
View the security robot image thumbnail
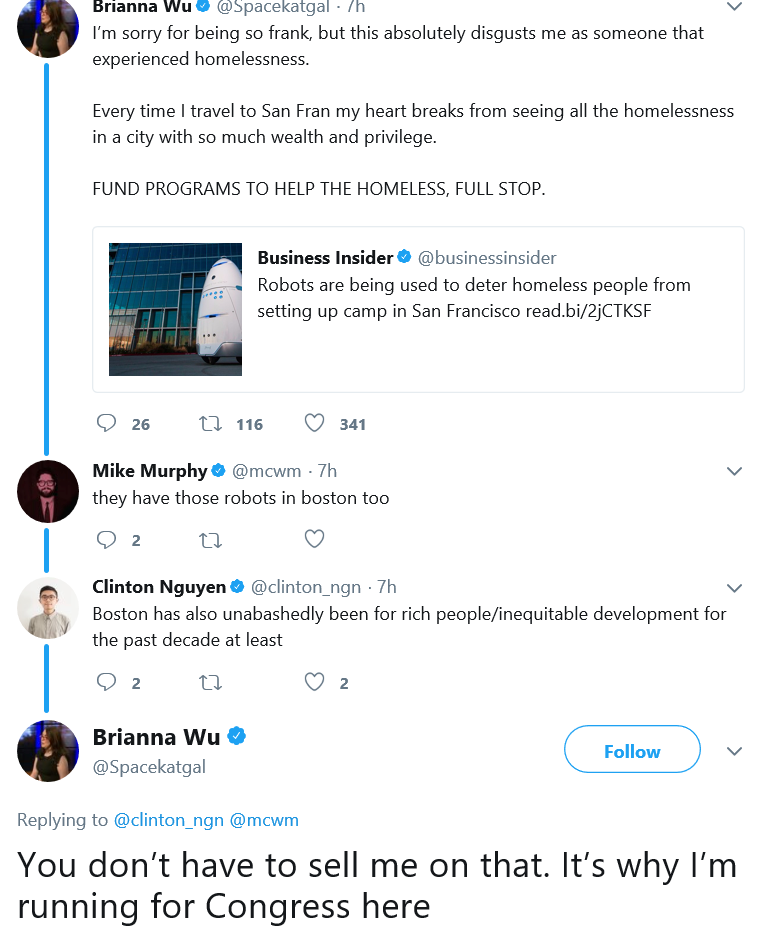pyautogui.click(x=175, y=309)
